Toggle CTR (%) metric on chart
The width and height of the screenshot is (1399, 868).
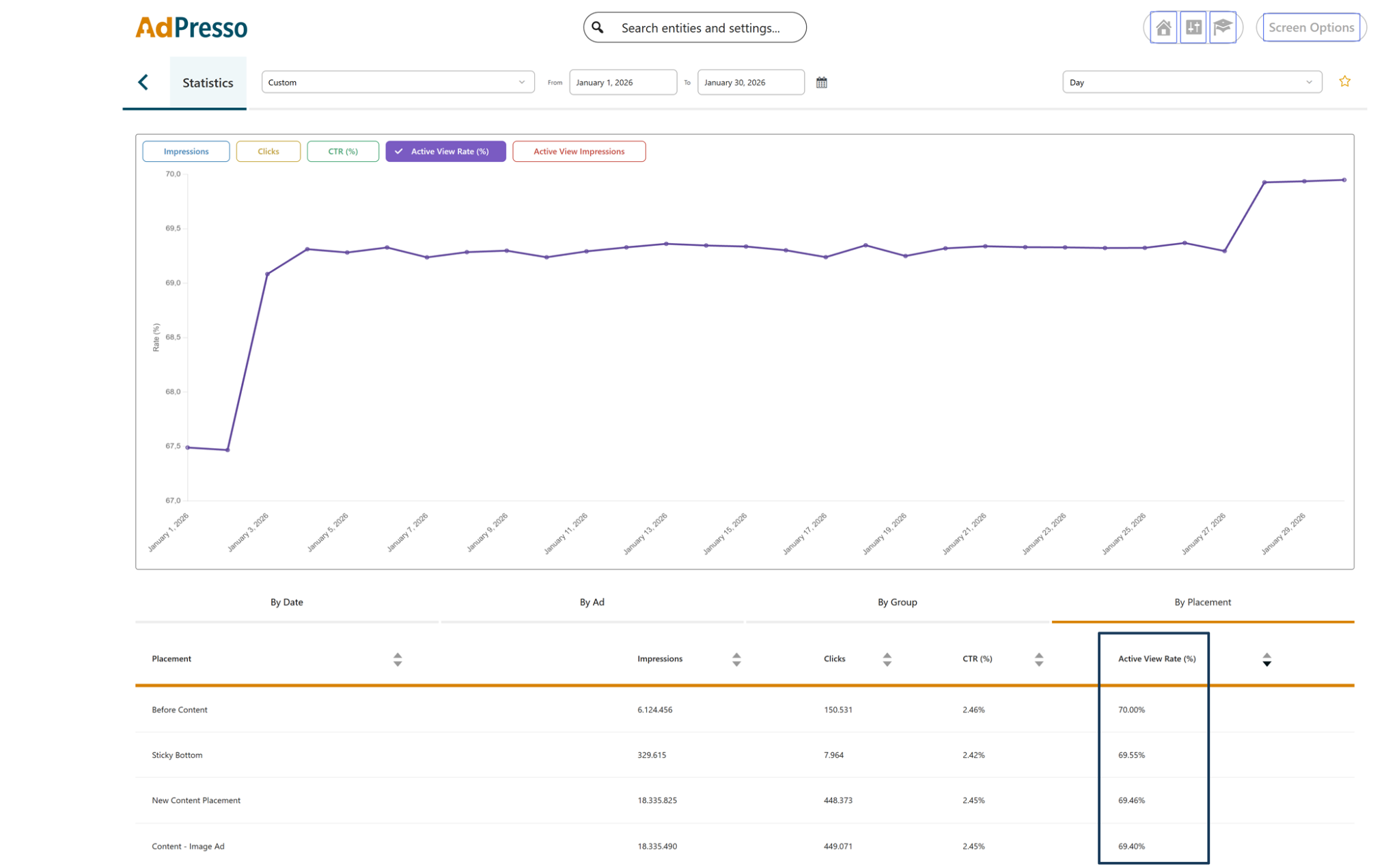point(343,152)
